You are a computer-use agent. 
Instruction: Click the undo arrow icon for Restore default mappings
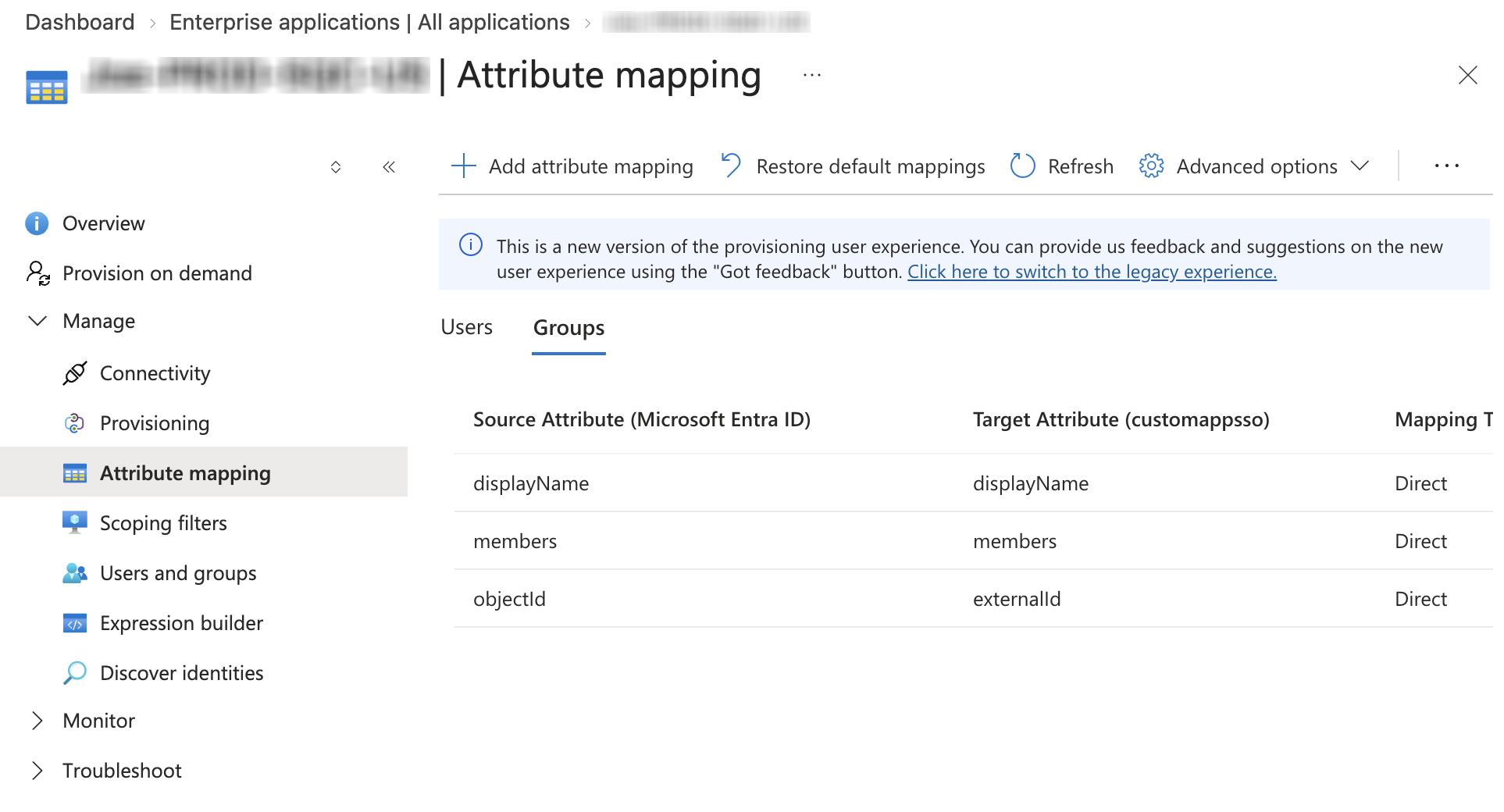tap(730, 166)
